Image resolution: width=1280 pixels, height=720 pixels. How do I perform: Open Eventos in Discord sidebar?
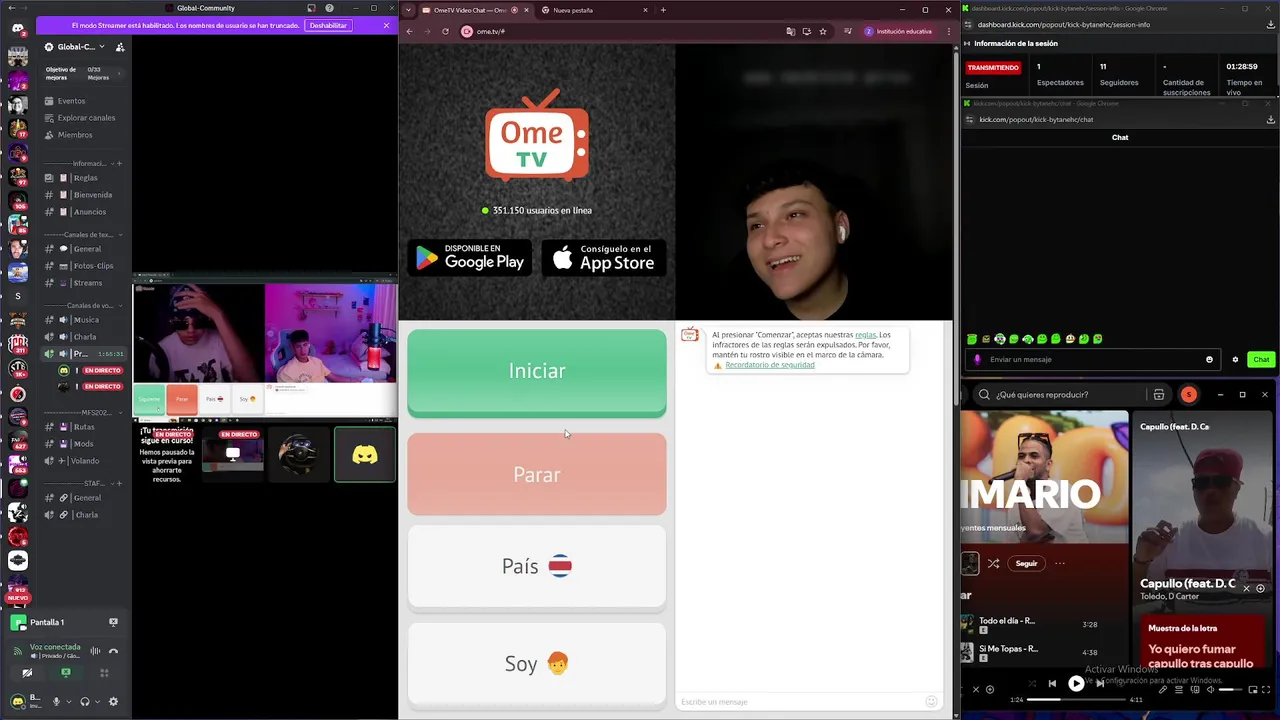coord(71,101)
